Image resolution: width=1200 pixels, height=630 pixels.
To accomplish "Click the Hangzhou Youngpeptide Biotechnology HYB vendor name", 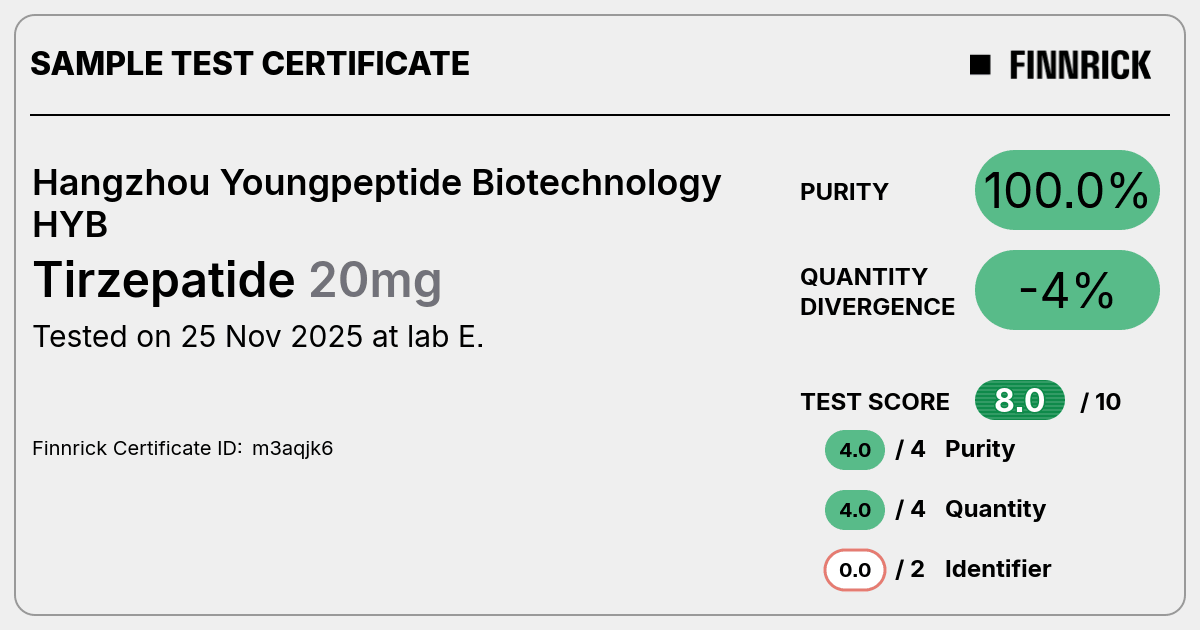I will 377,204.
